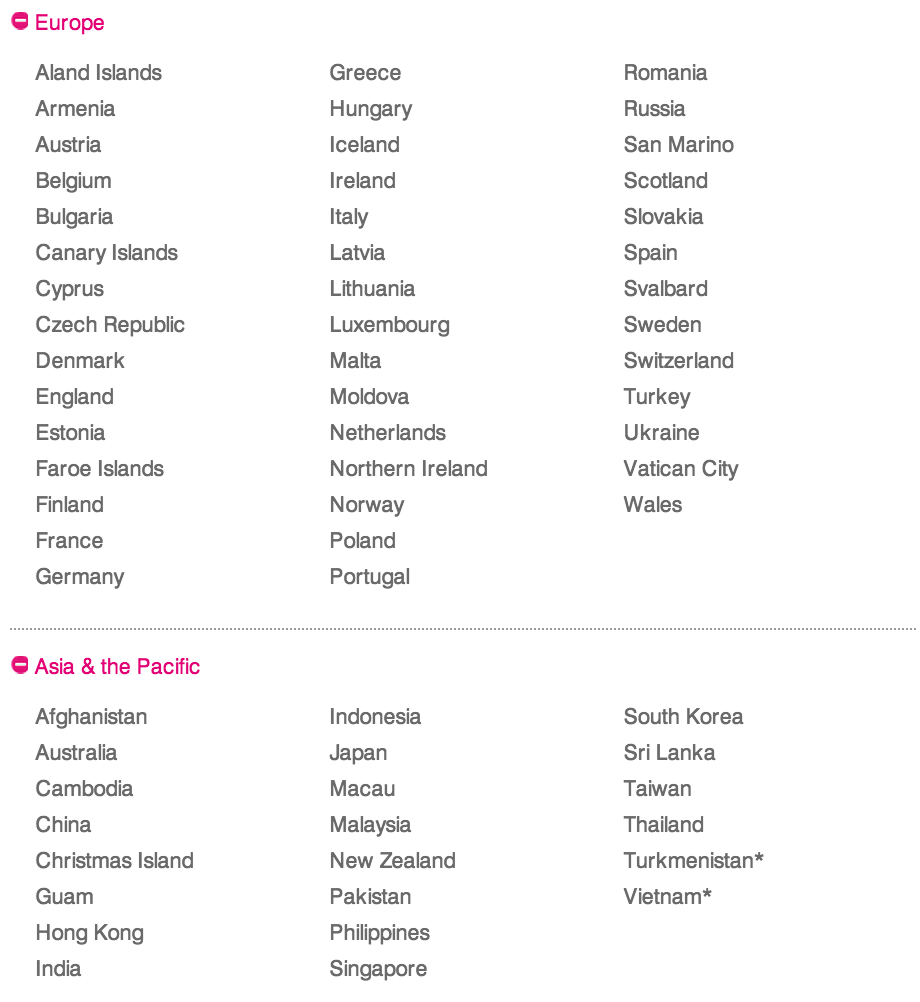Open the New Zealand link
Image resolution: width=920 pixels, height=1002 pixels.
(393, 861)
